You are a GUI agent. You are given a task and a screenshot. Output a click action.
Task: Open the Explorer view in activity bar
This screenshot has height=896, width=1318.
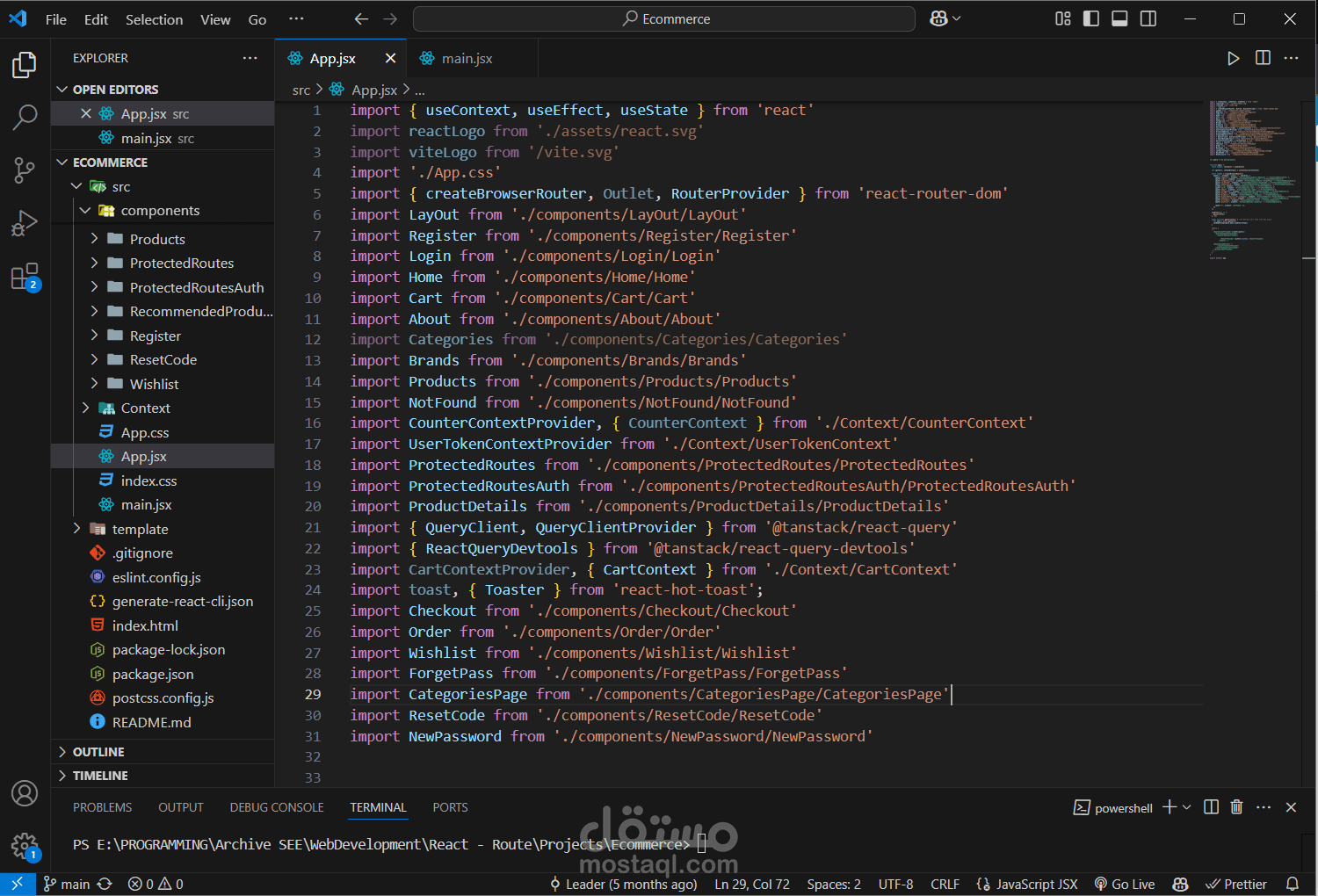(25, 65)
